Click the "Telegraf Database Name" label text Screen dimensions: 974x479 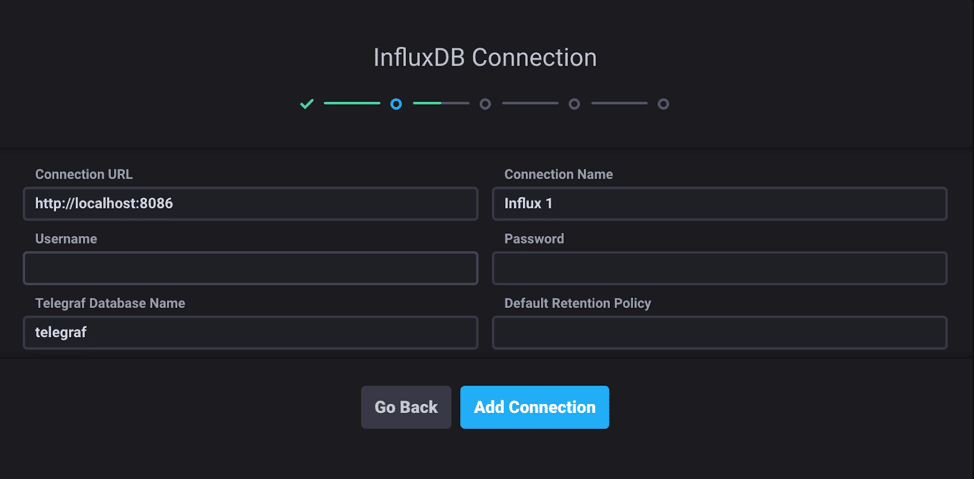tap(110, 303)
